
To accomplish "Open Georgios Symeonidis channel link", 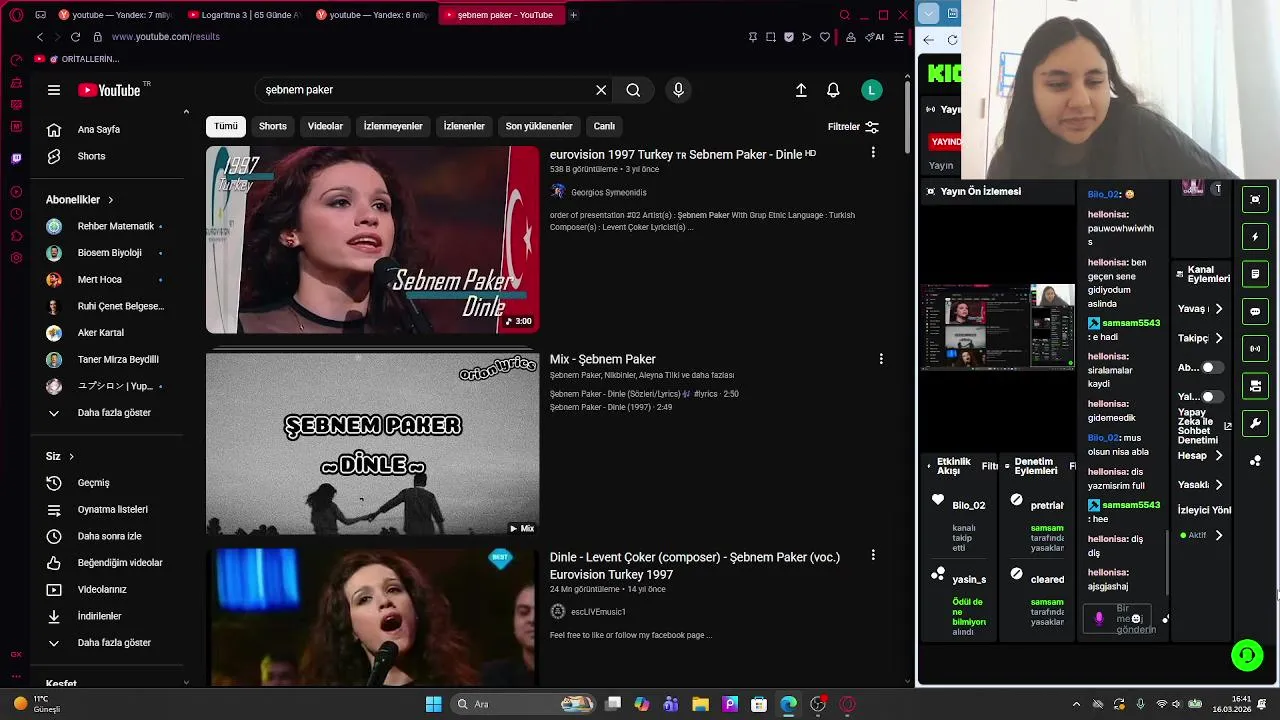I will click(x=608, y=192).
